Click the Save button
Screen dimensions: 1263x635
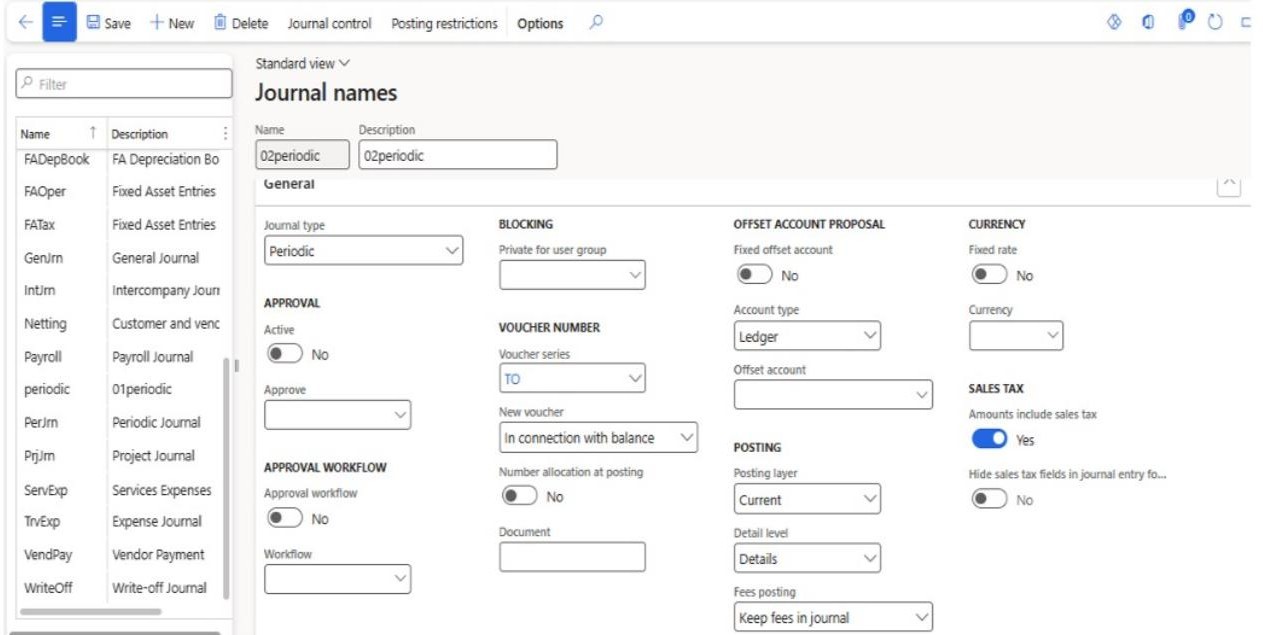108,23
